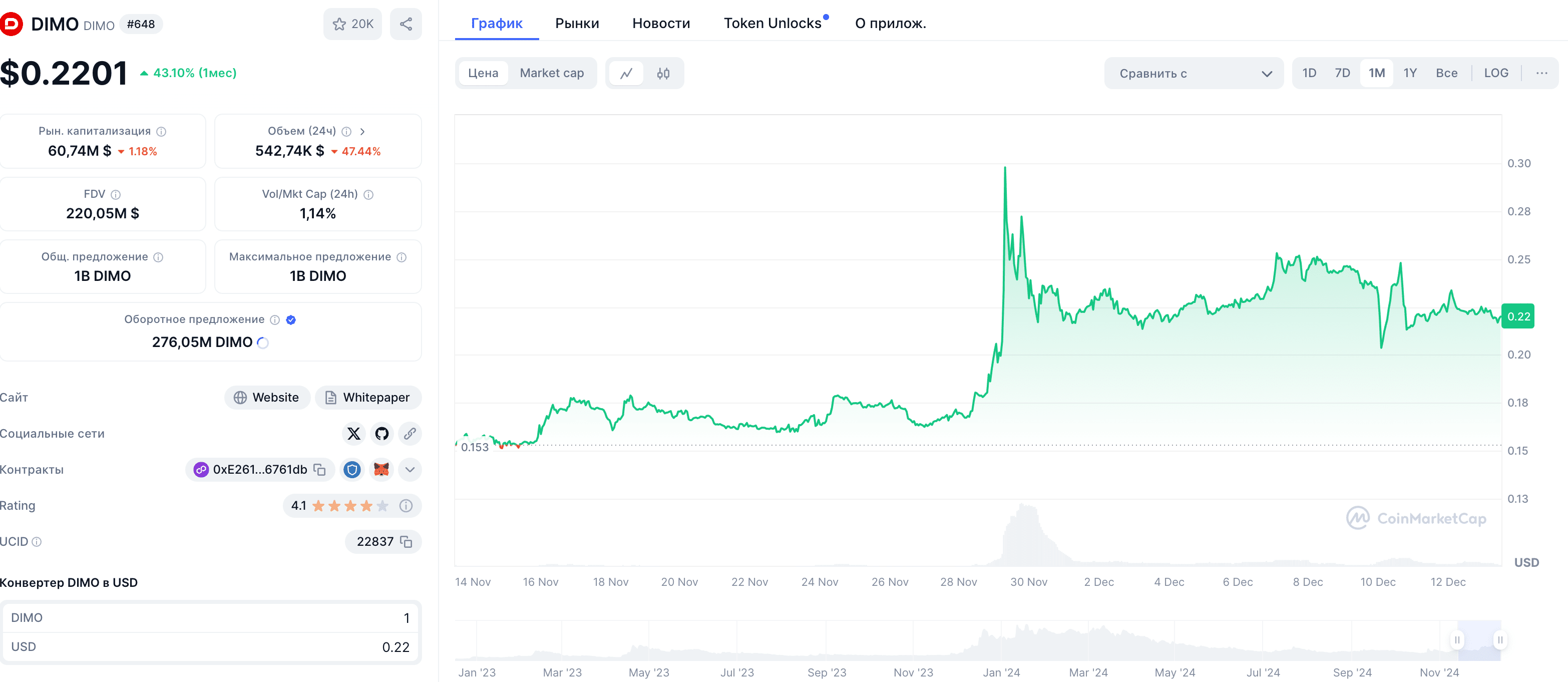Click the 276,05M DIMO supply value
This screenshot has width=1568, height=682.
pos(202,342)
